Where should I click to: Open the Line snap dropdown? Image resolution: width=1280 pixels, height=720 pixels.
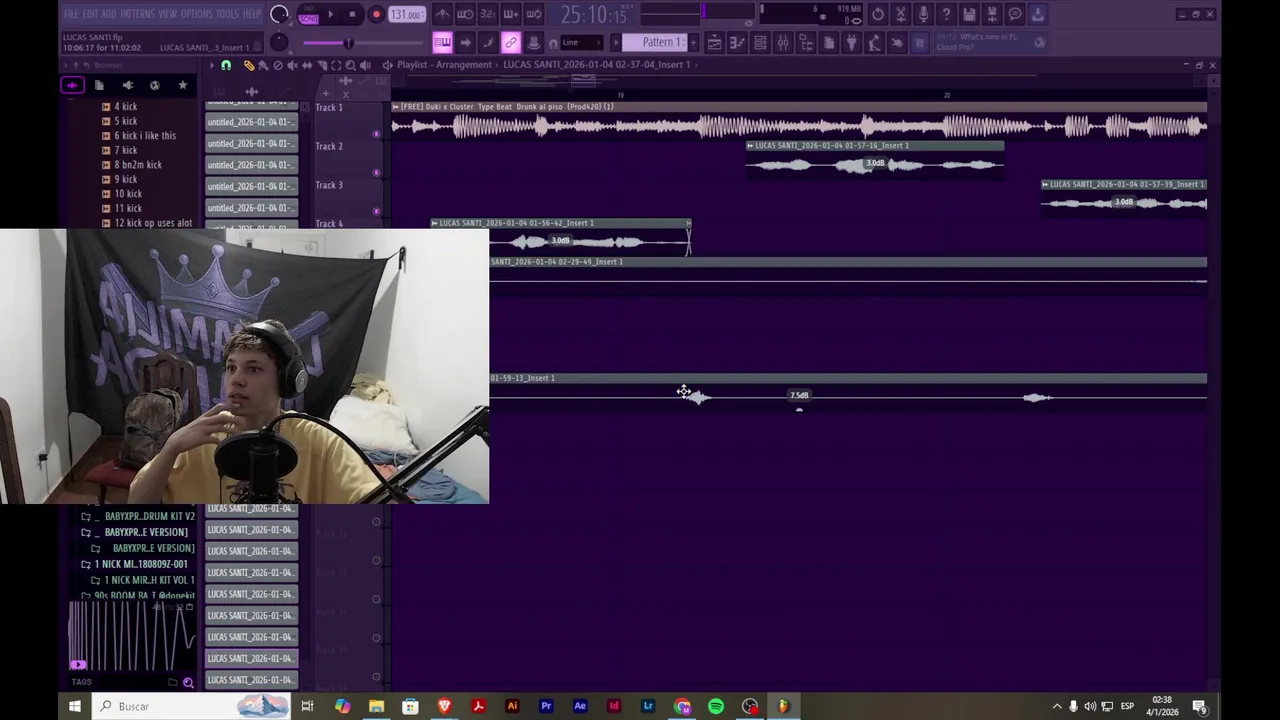pos(581,42)
